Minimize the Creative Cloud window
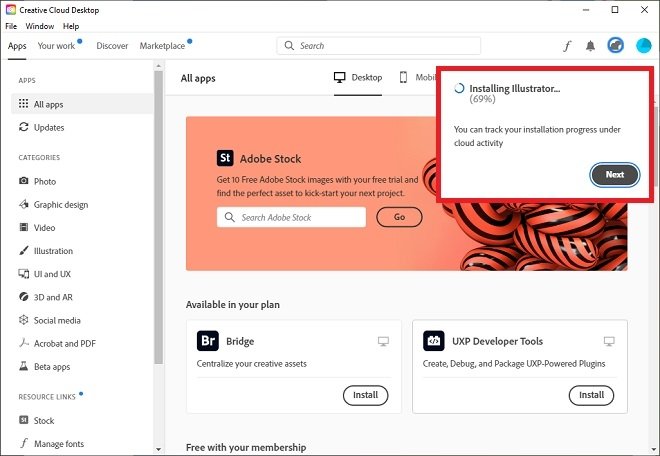660x456 pixels. pos(586,10)
